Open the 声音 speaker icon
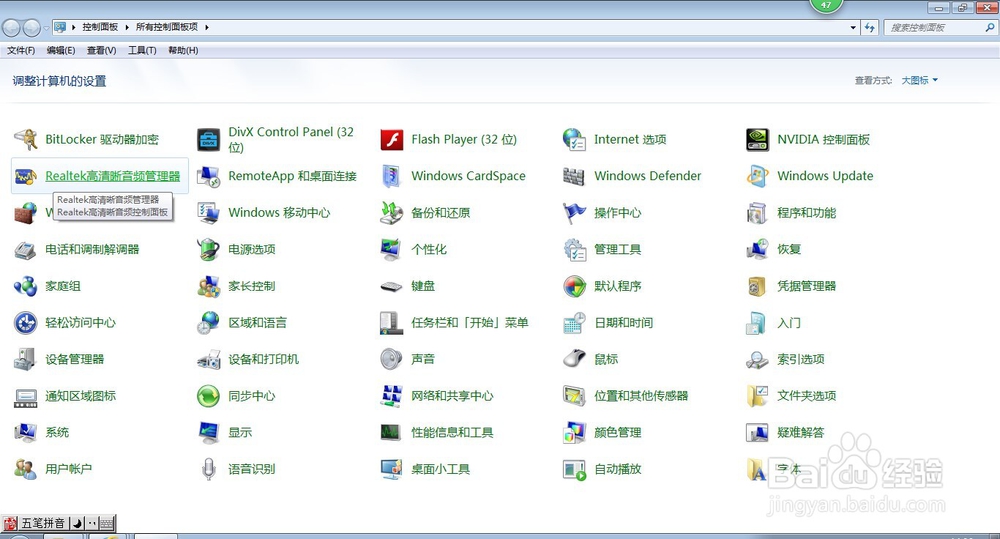1000x539 pixels. click(x=392, y=359)
